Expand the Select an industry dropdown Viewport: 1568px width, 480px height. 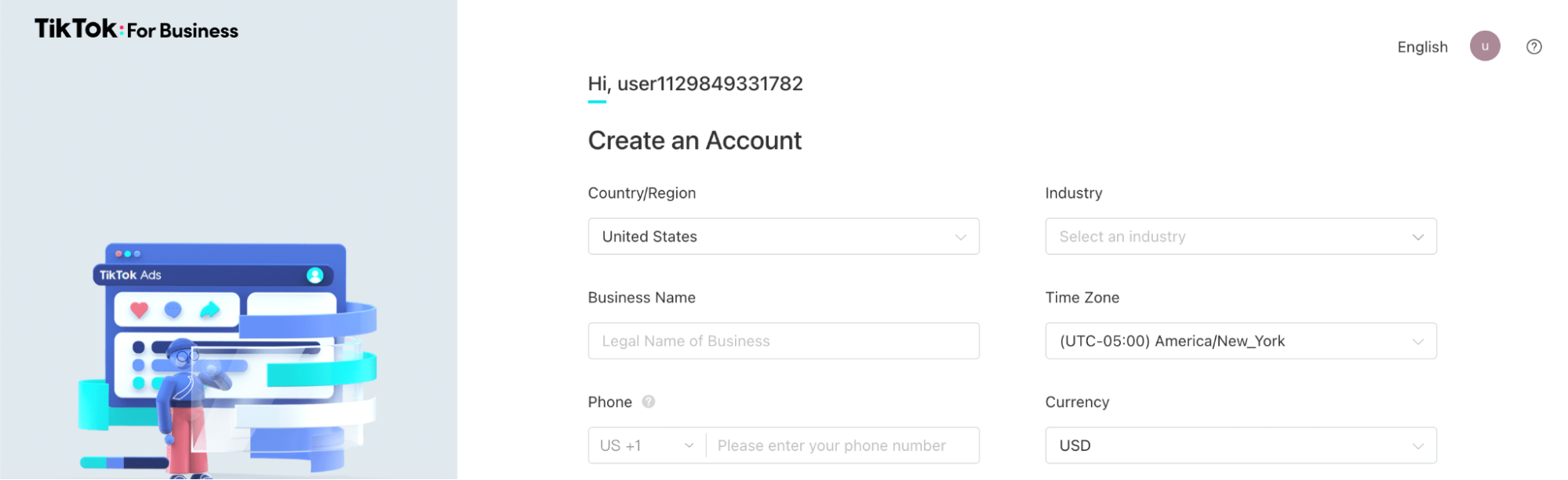point(1240,236)
